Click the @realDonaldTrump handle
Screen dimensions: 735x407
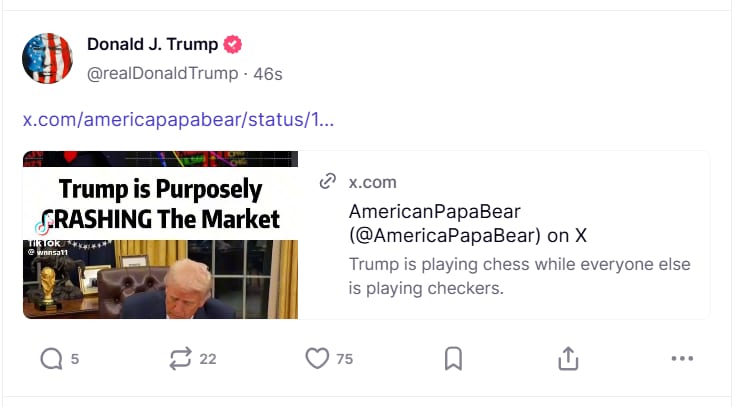coord(162,73)
